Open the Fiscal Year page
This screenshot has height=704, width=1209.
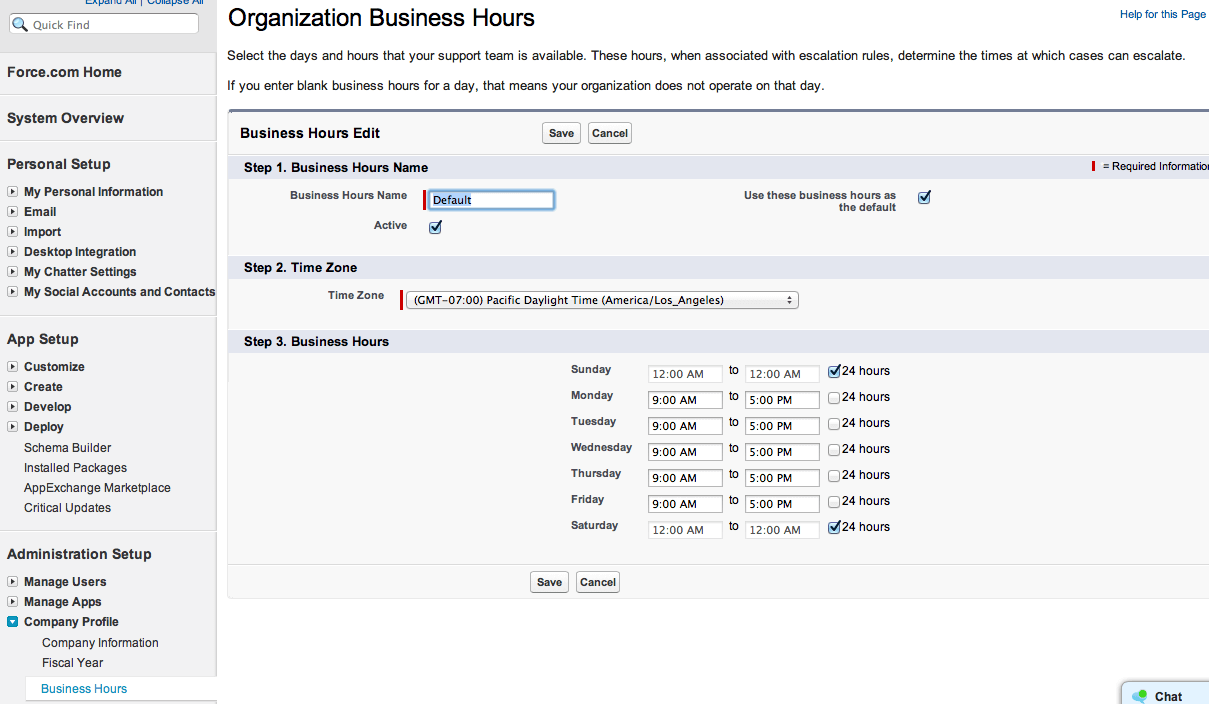coord(72,662)
